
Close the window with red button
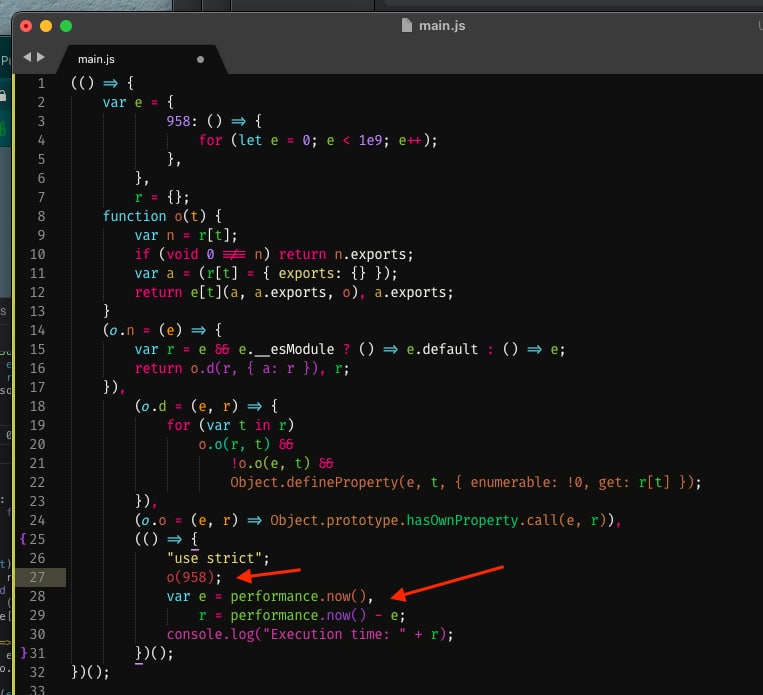click(26, 25)
